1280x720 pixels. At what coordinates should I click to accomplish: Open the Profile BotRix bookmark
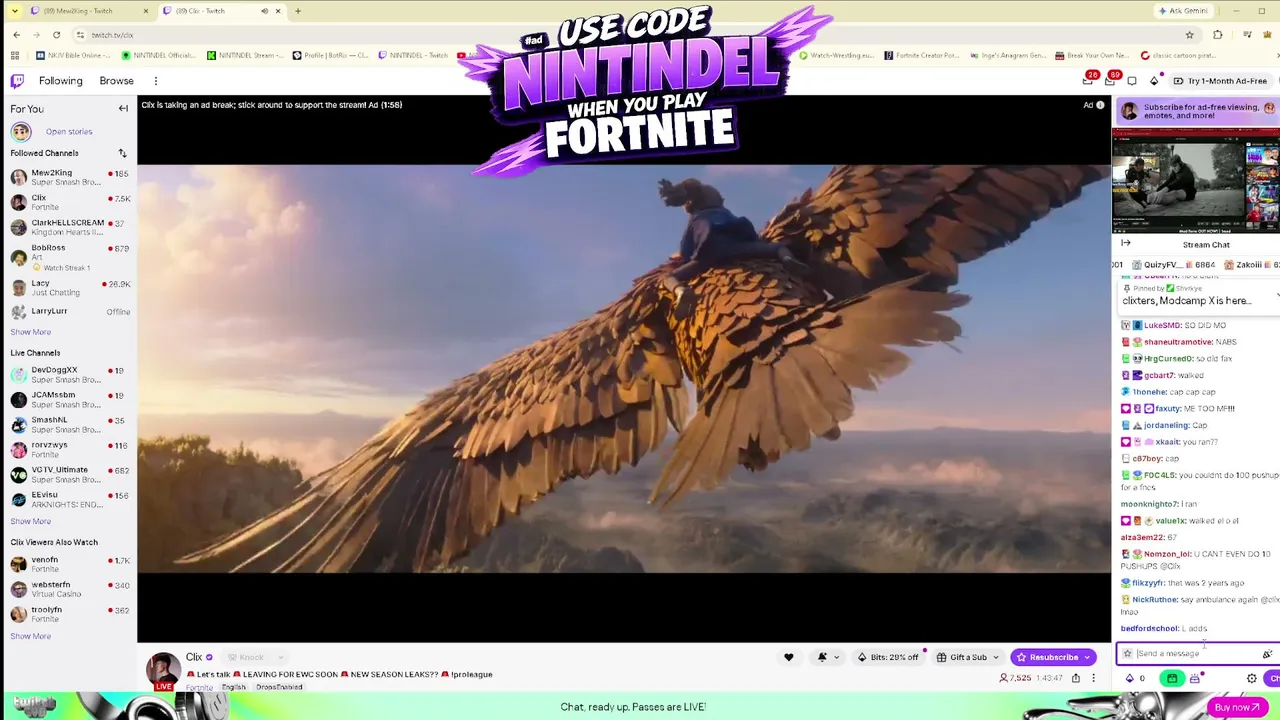click(x=332, y=55)
